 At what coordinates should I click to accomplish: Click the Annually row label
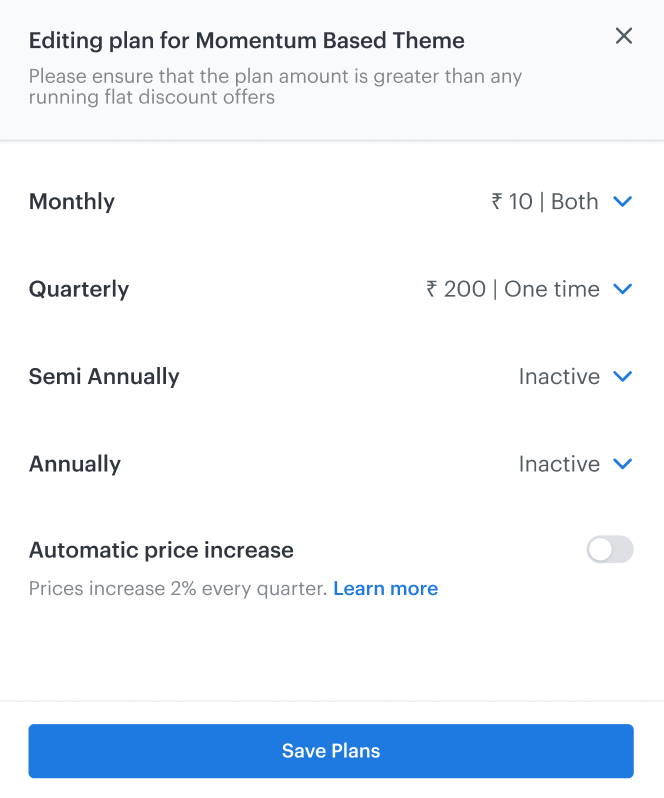(x=75, y=464)
